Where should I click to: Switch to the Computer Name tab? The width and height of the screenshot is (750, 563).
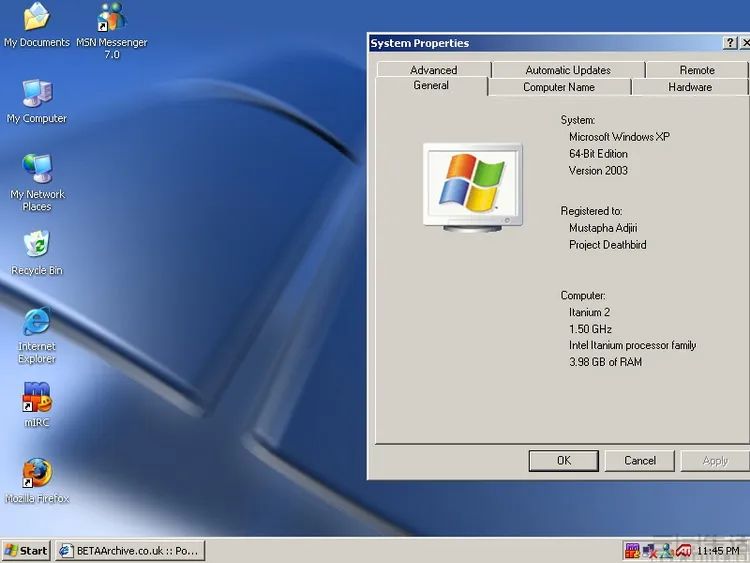pos(558,87)
